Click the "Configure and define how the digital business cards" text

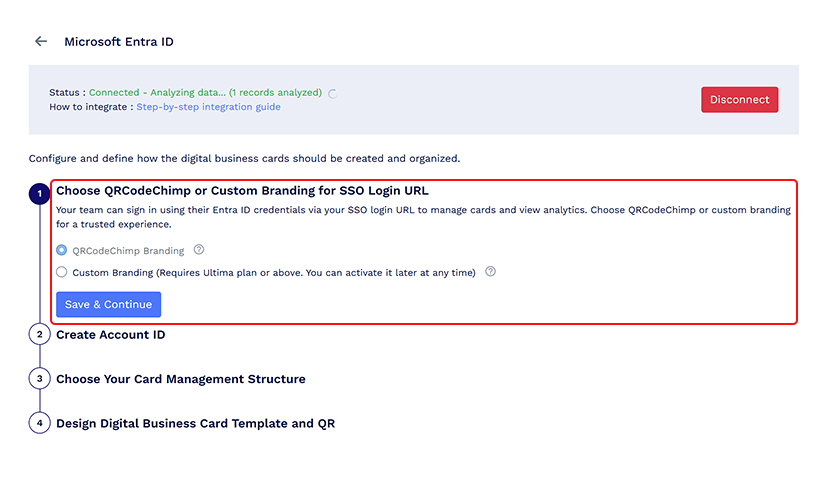click(x=244, y=158)
